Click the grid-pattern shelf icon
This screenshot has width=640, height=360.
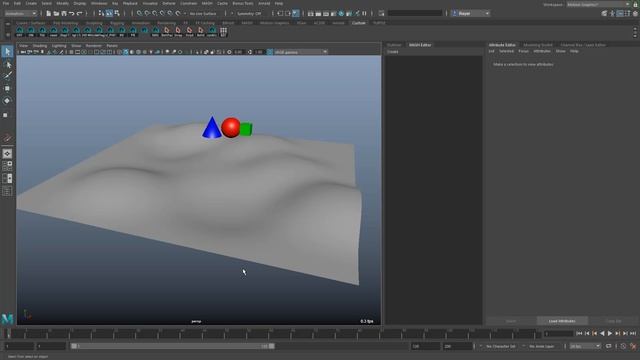tap(223, 31)
